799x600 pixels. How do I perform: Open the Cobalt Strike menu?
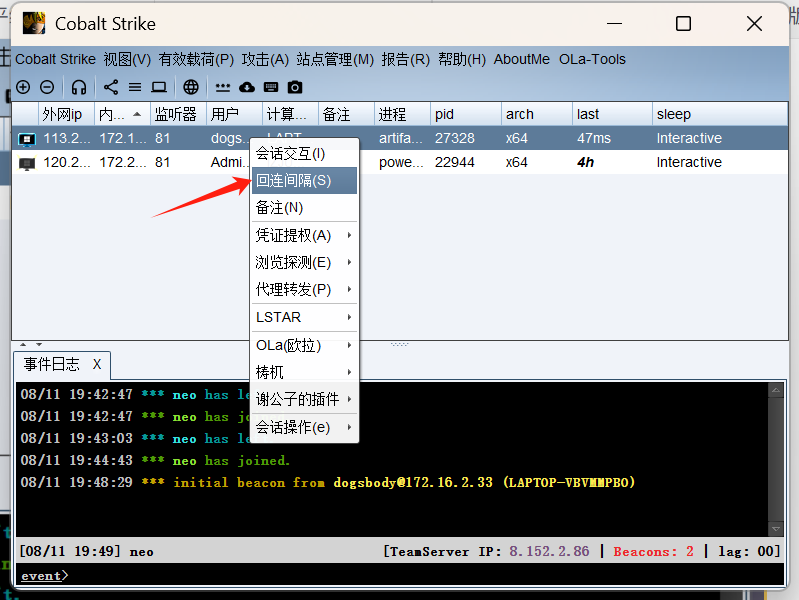point(56,59)
